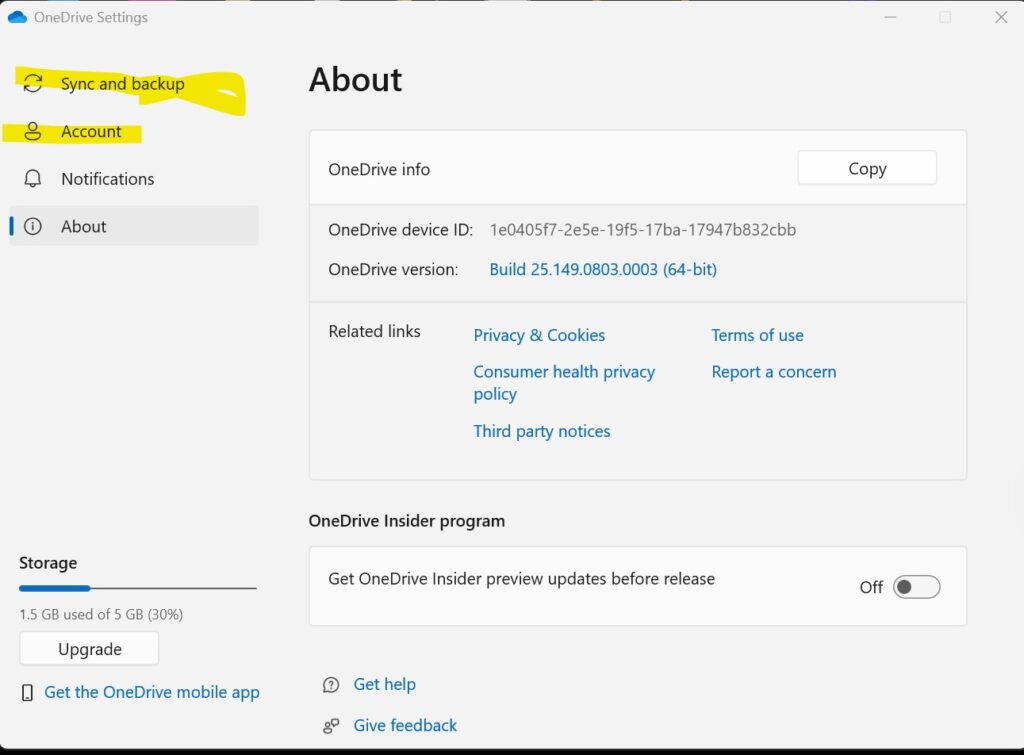Click the Upgrade storage button
1024x755 pixels.
coord(89,649)
